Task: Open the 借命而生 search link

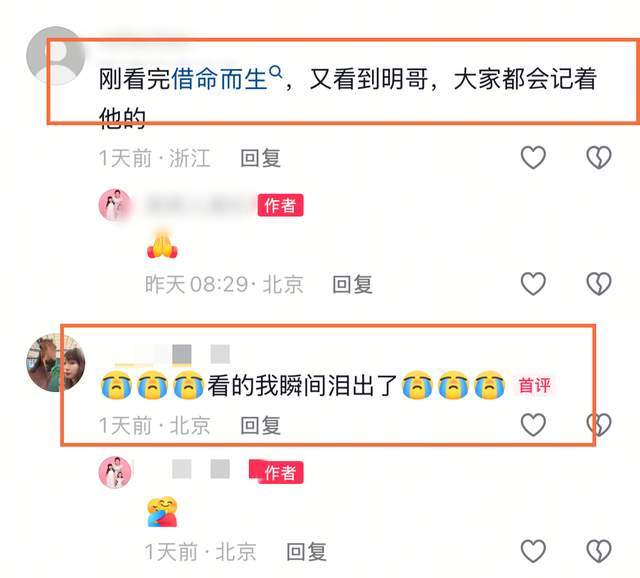Action: pyautogui.click(x=219, y=78)
